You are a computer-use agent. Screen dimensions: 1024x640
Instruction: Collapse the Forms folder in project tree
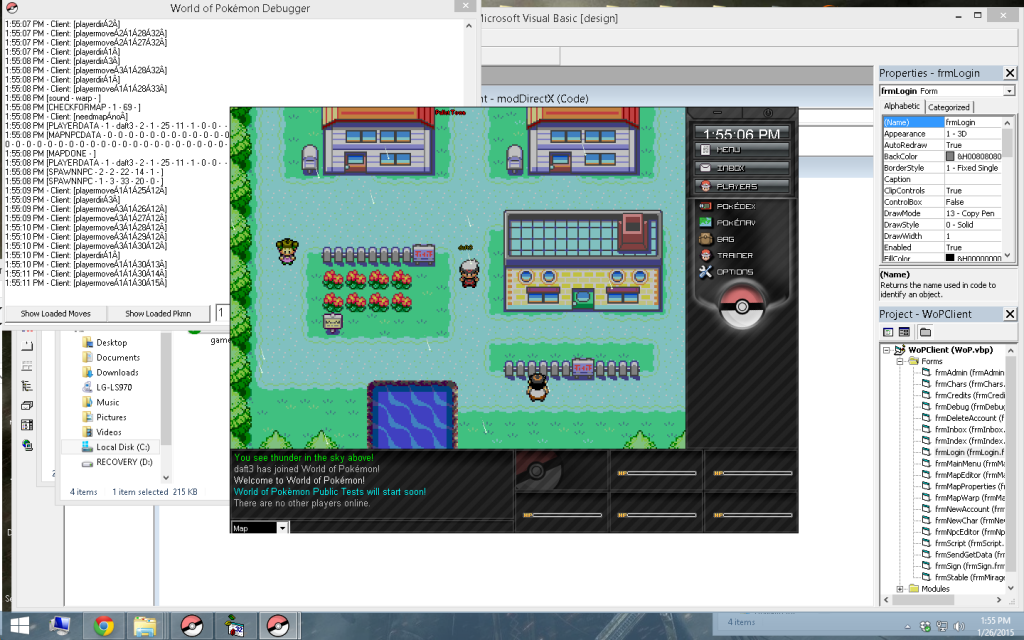[x=900, y=361]
